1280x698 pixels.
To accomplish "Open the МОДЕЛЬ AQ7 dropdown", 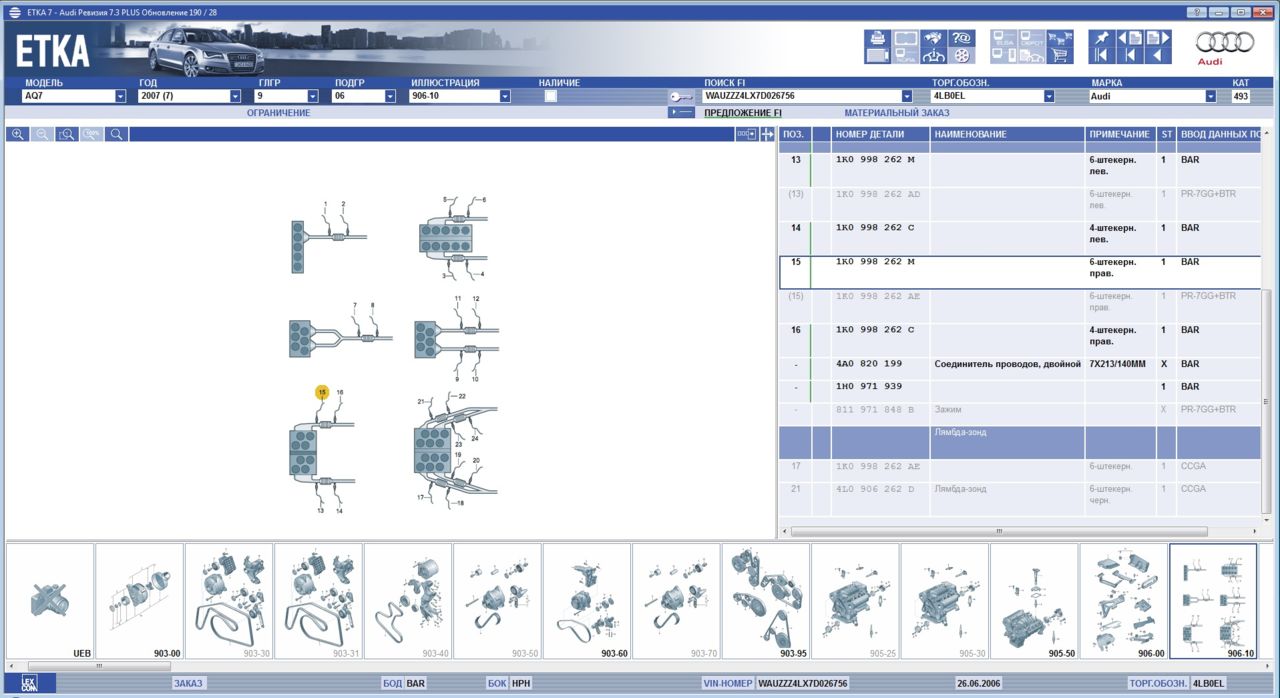I will pyautogui.click(x=120, y=97).
